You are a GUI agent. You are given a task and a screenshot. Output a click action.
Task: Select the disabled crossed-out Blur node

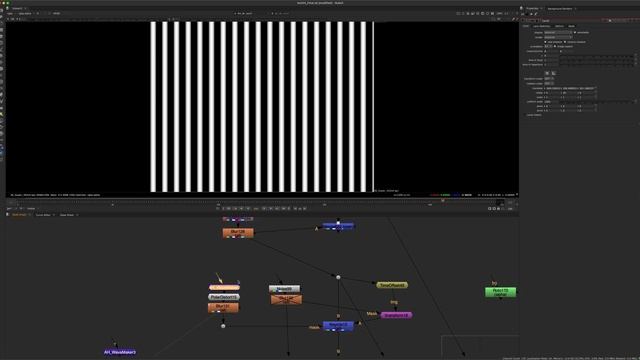286,300
